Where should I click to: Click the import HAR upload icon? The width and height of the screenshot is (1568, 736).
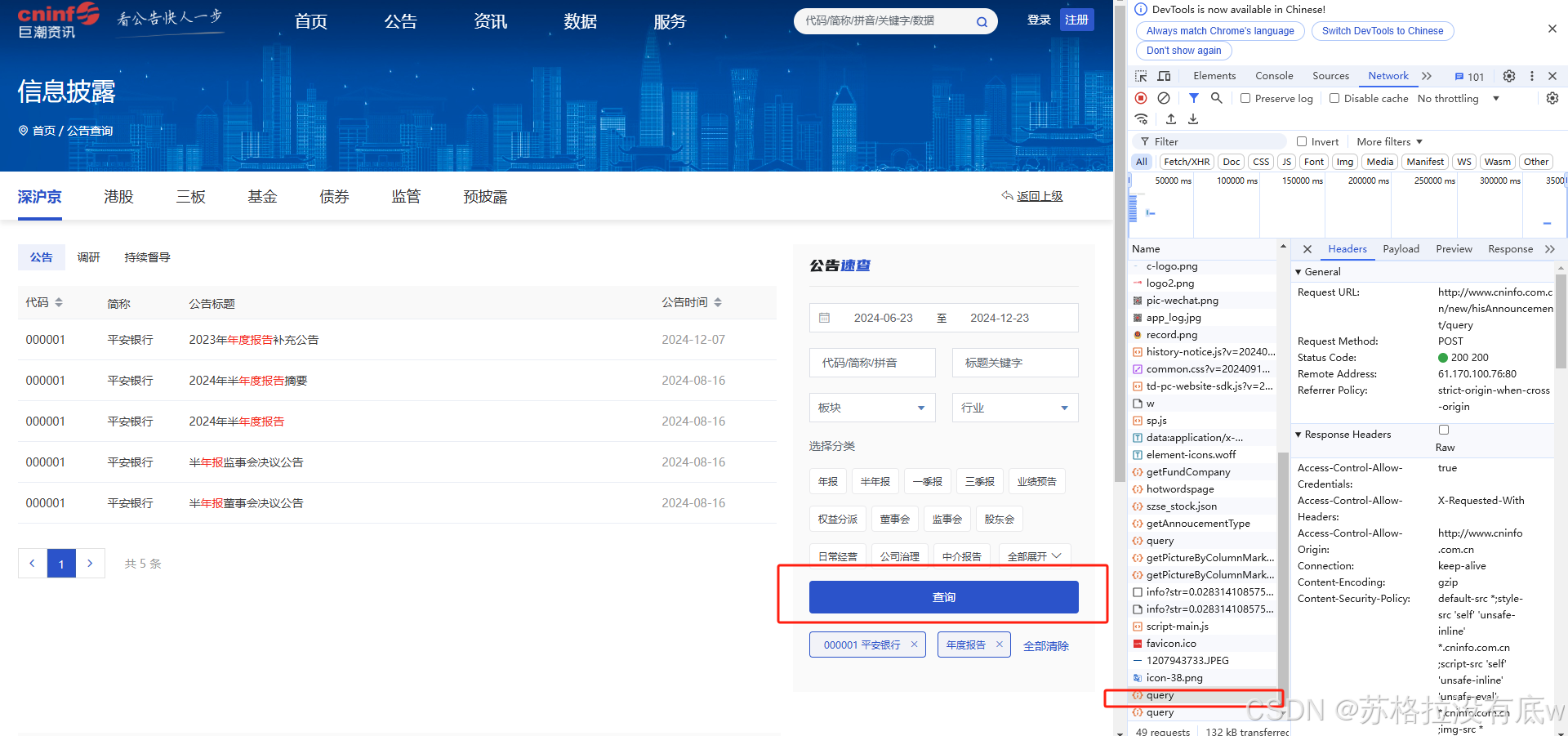pyautogui.click(x=1171, y=119)
